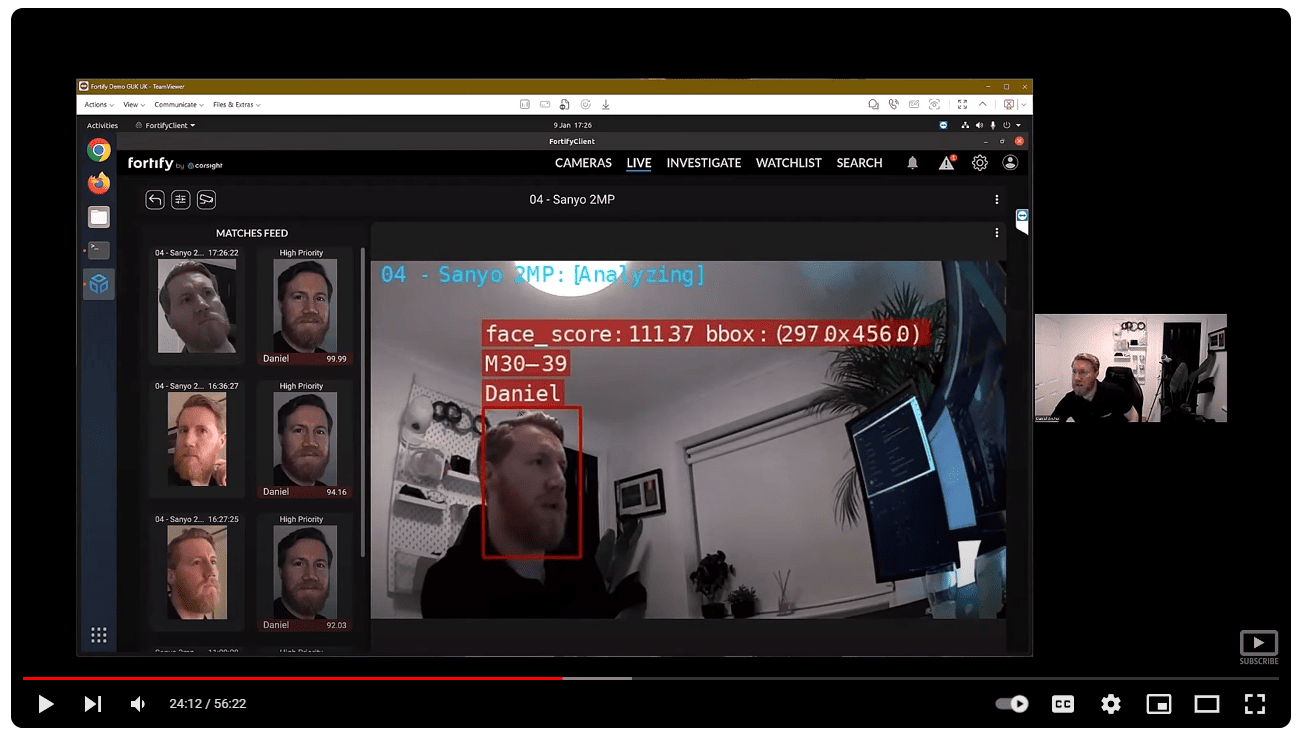Open network status icon in Ubuntu top bar
This screenshot has width=1297, height=733.
pos(965,125)
